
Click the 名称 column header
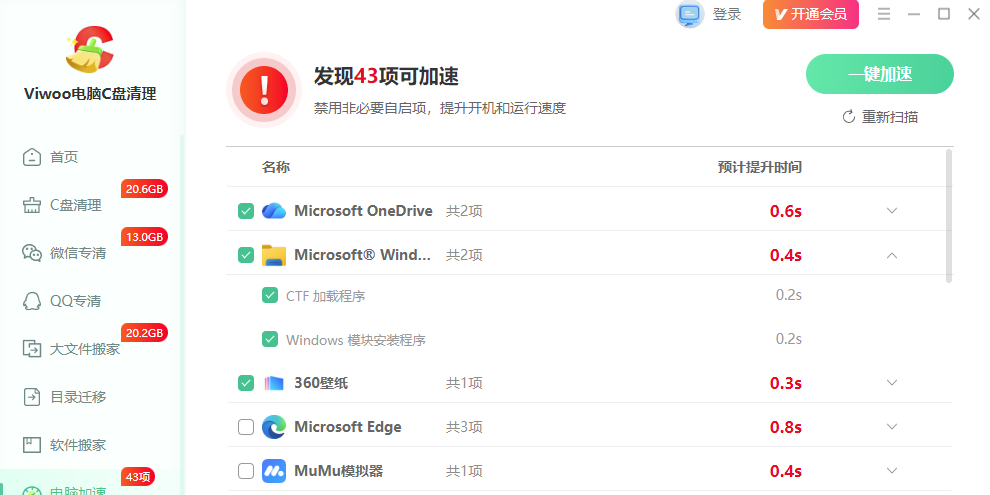276,167
